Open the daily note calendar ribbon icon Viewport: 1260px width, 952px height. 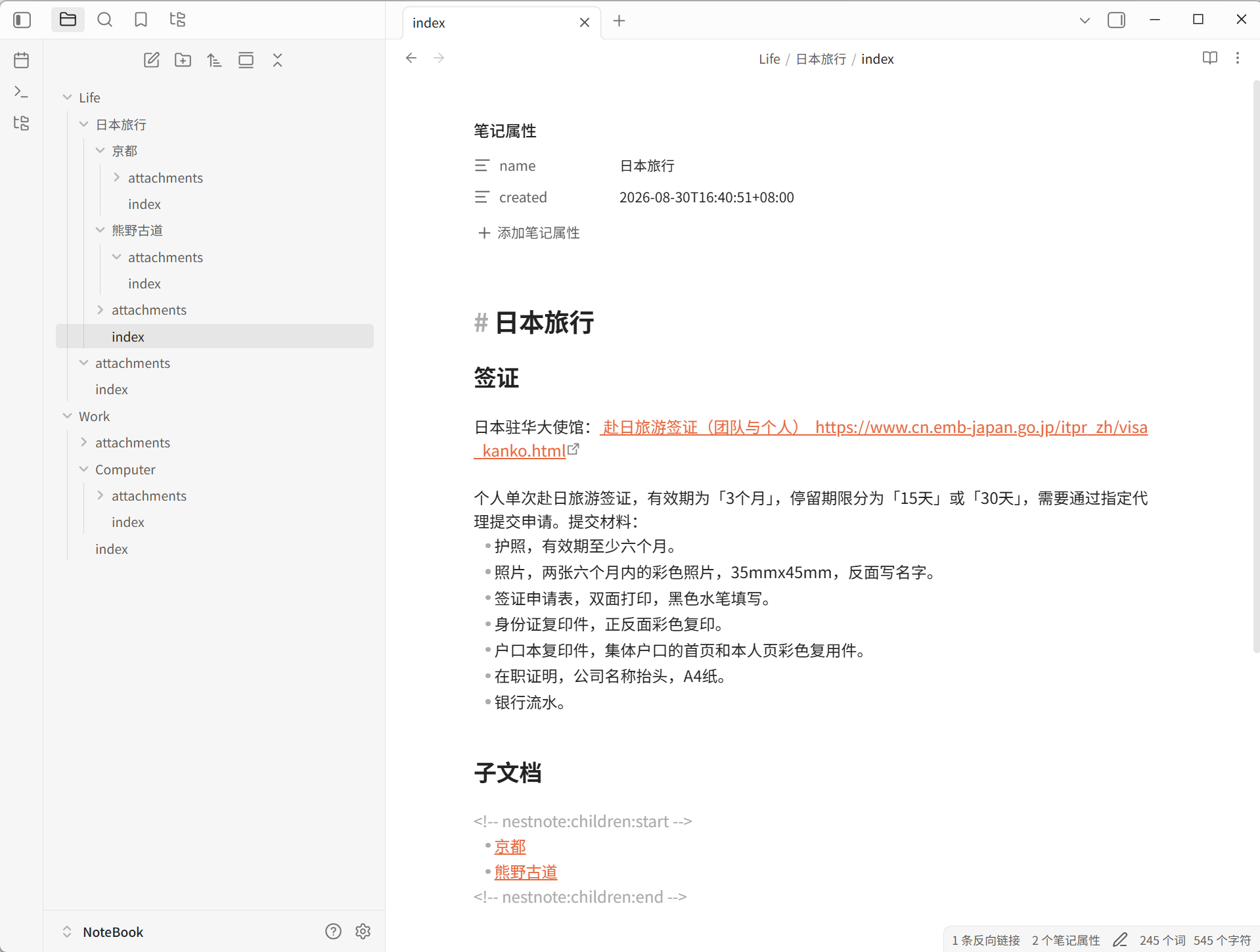(22, 60)
